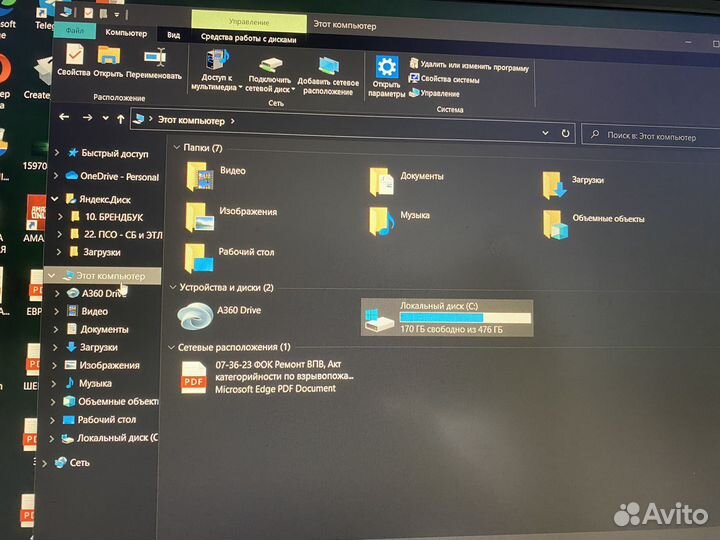Open the Файл menu tab
The height and width of the screenshot is (540, 720).
coord(75,31)
